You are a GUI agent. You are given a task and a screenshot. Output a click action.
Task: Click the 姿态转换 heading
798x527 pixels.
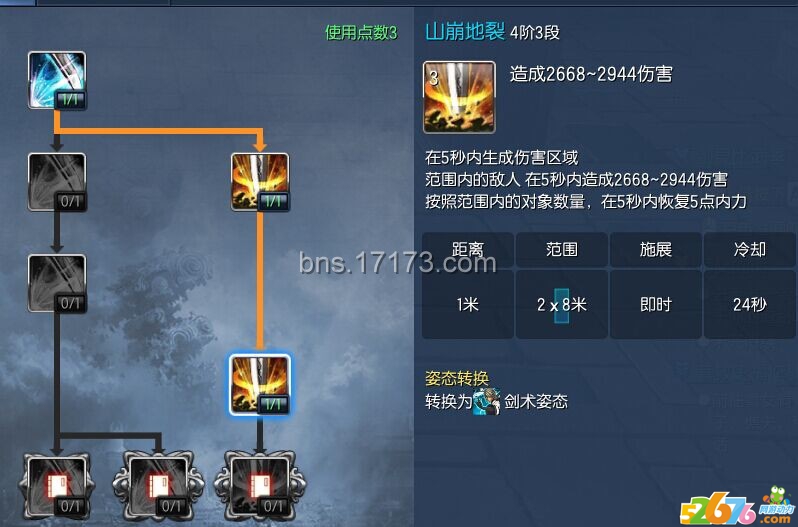(x=457, y=378)
